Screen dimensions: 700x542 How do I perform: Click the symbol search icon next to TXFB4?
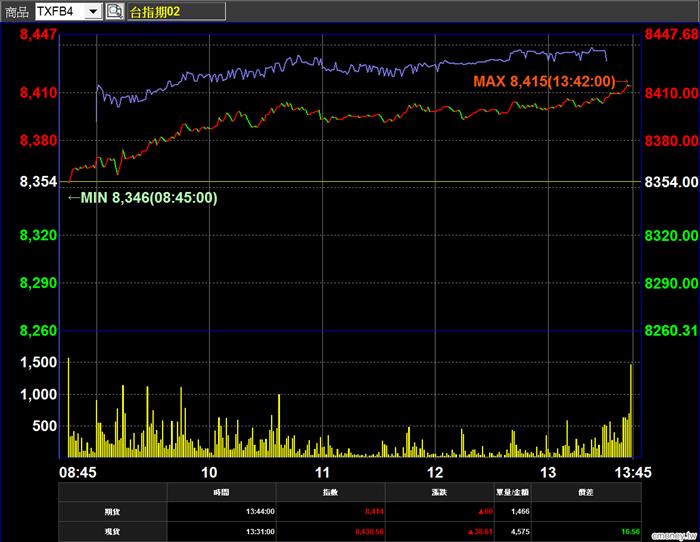[x=114, y=11]
